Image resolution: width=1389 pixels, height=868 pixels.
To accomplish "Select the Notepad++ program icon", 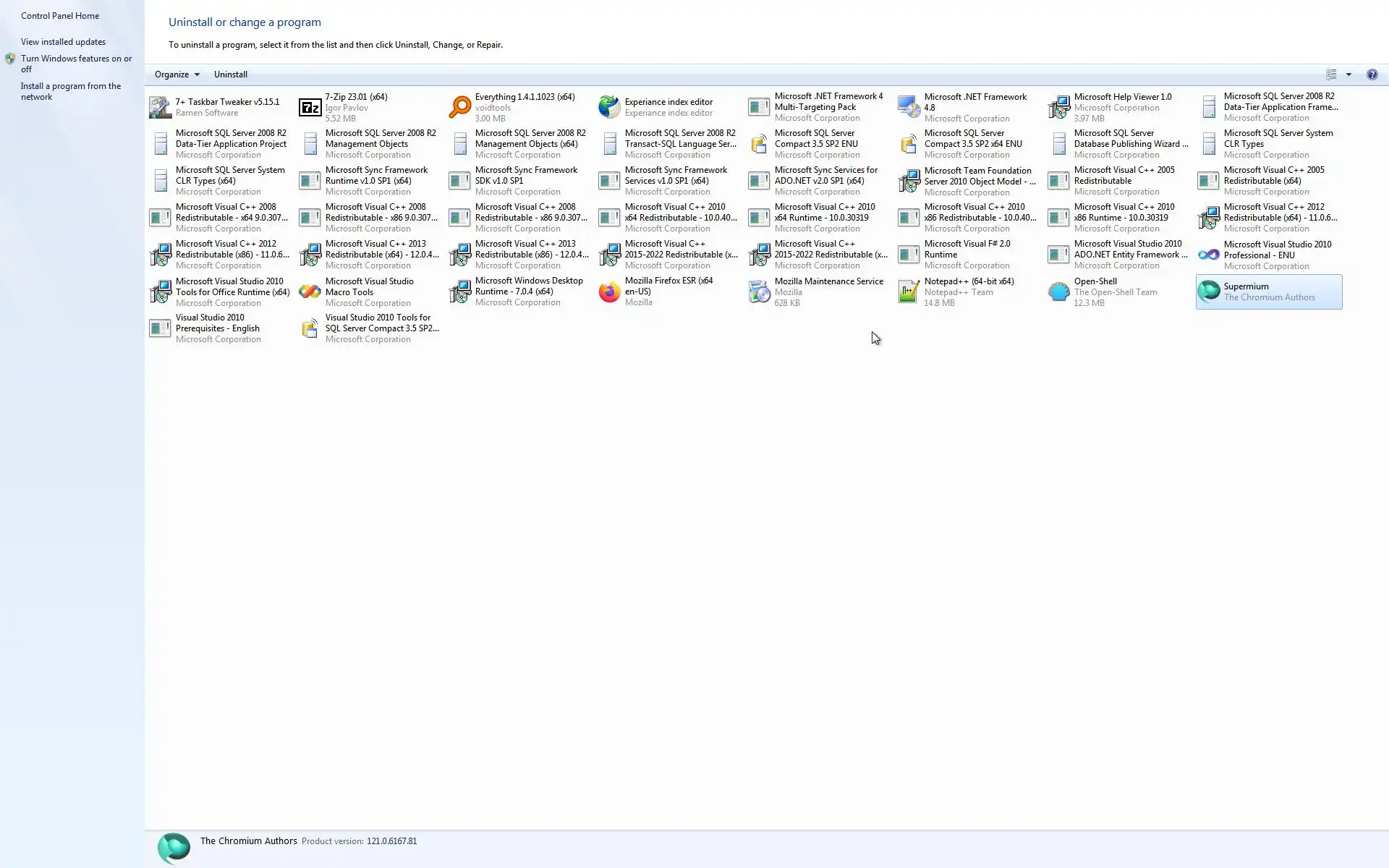I will click(x=909, y=292).
